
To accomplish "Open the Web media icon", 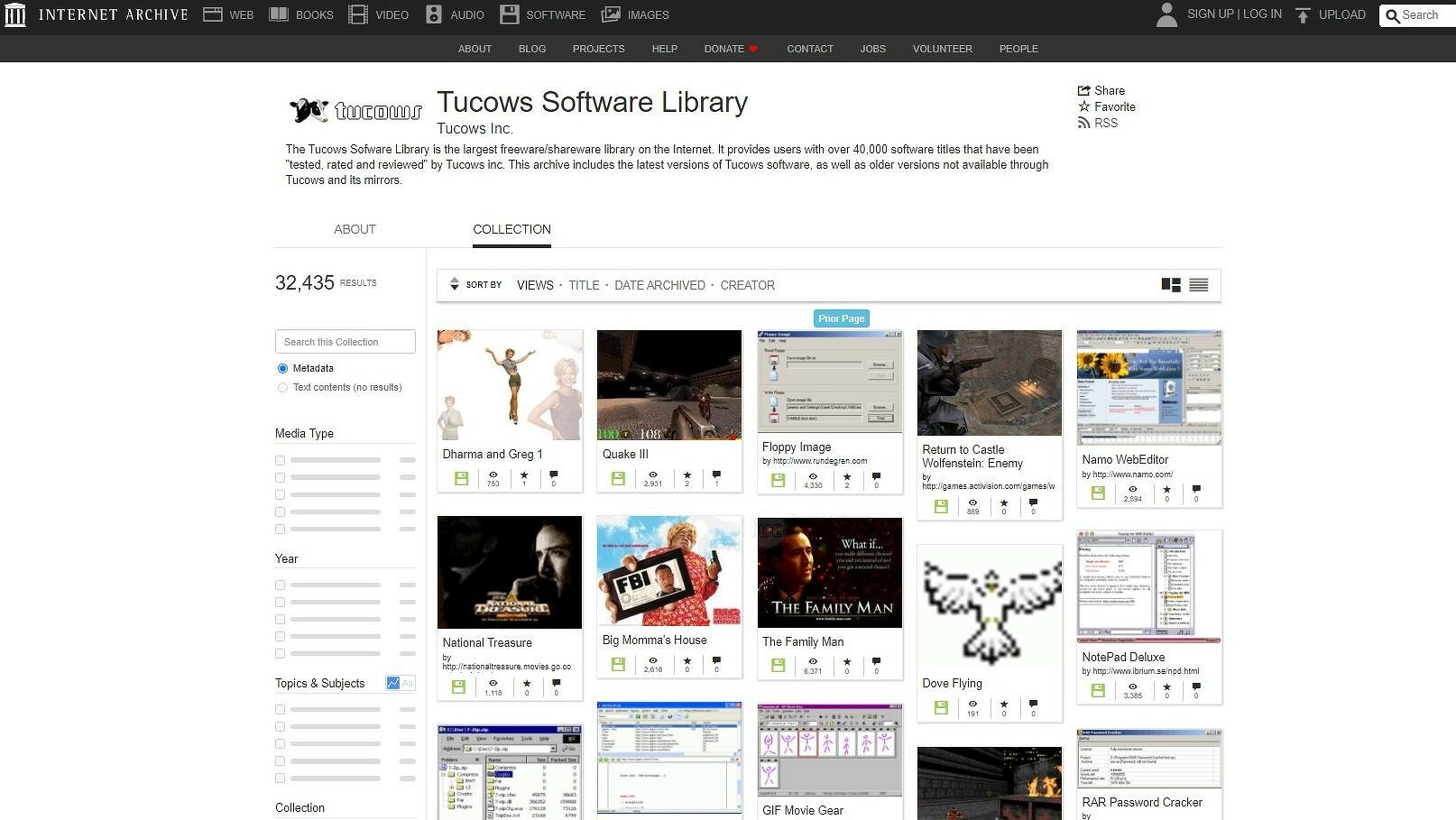I will click(213, 14).
